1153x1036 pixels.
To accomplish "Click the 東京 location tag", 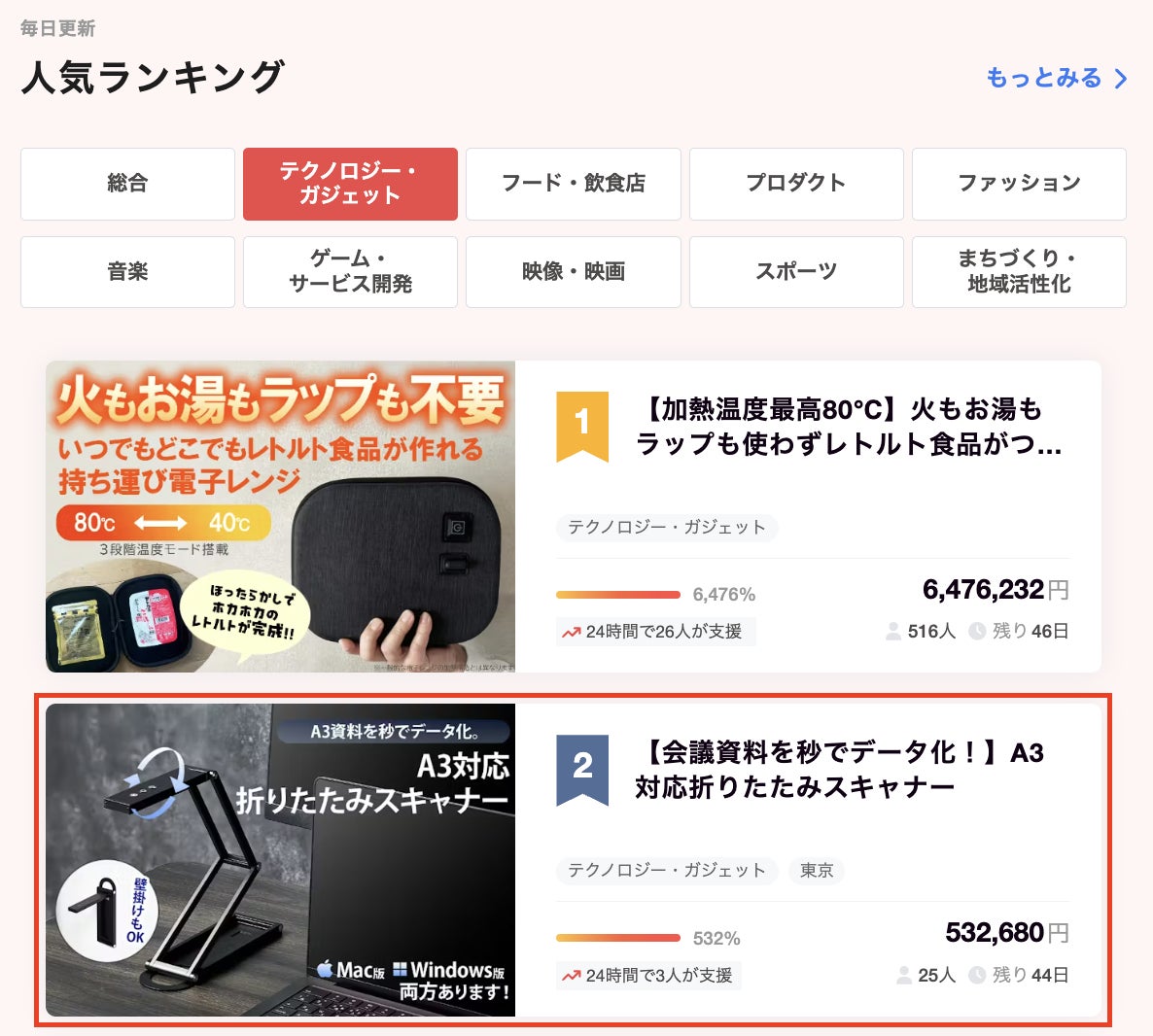I will click(x=817, y=871).
